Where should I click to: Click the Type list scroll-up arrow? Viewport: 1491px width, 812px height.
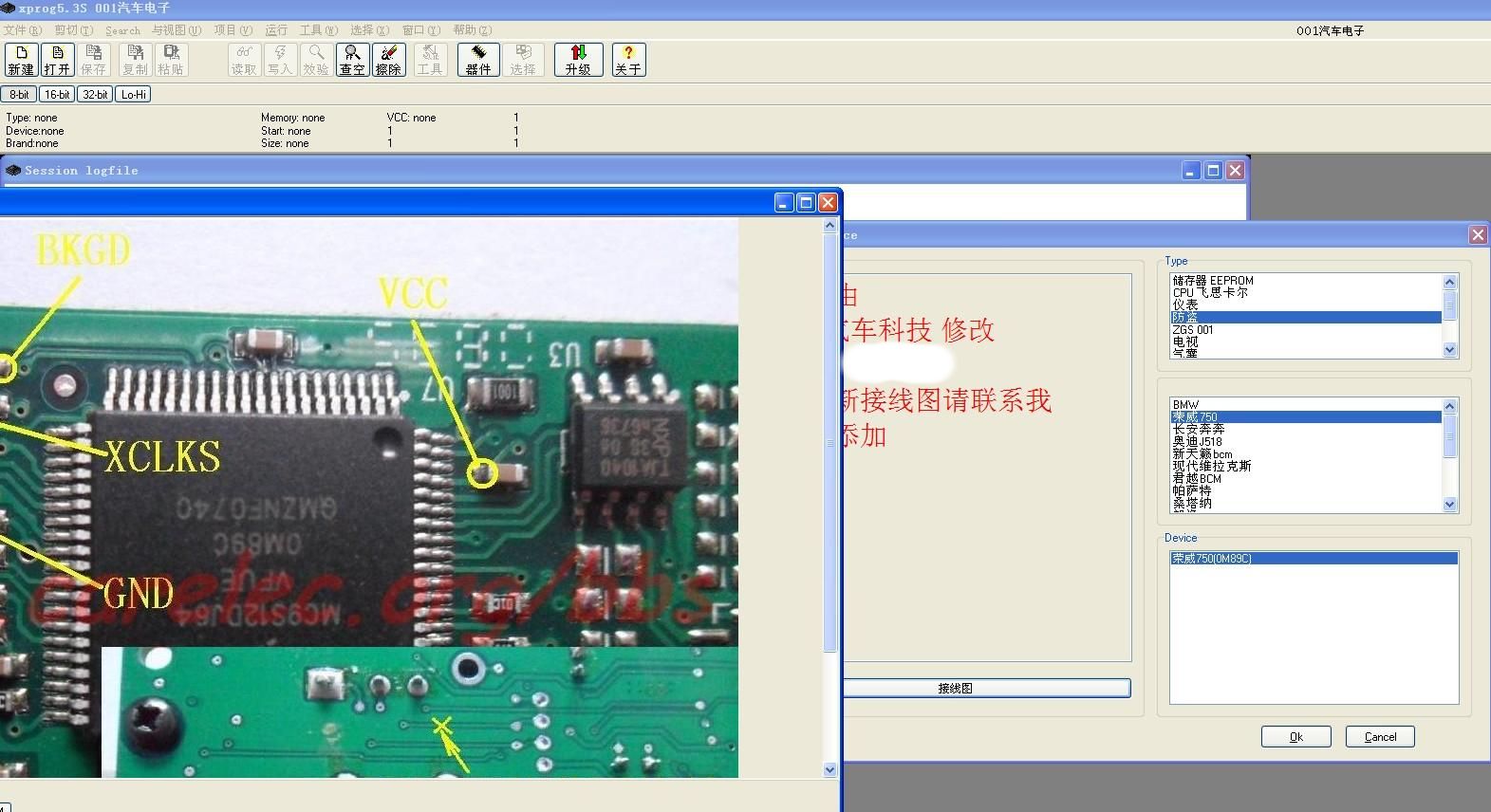point(1449,282)
